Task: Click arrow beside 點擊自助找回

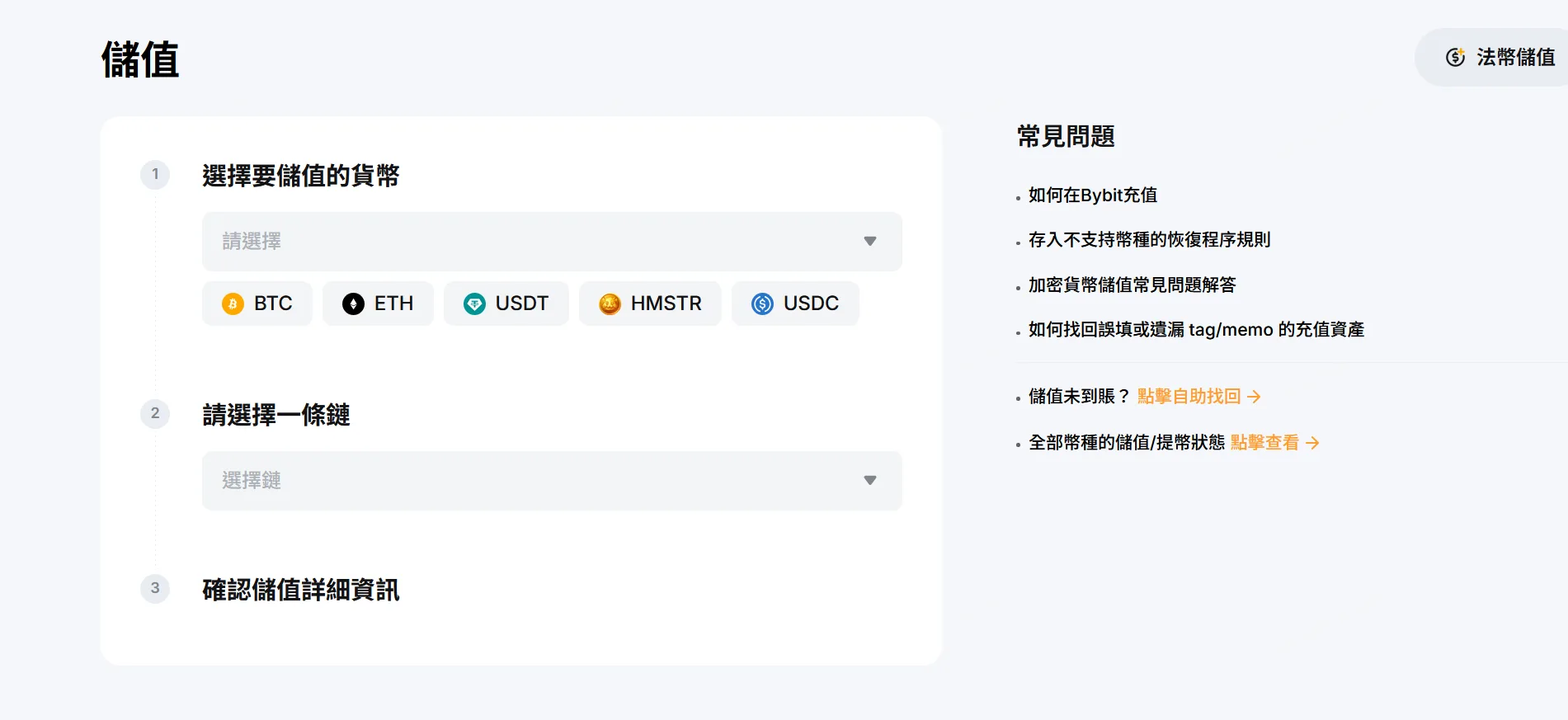Action: point(1255,397)
